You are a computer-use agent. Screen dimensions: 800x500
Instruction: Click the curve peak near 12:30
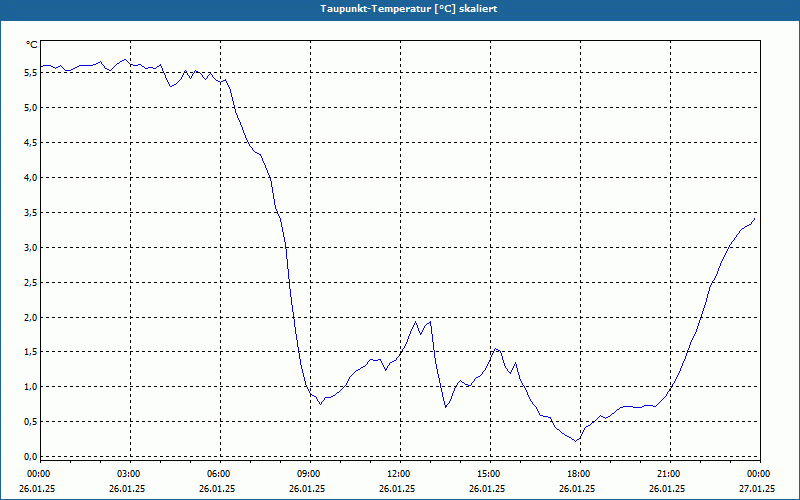[416, 321]
